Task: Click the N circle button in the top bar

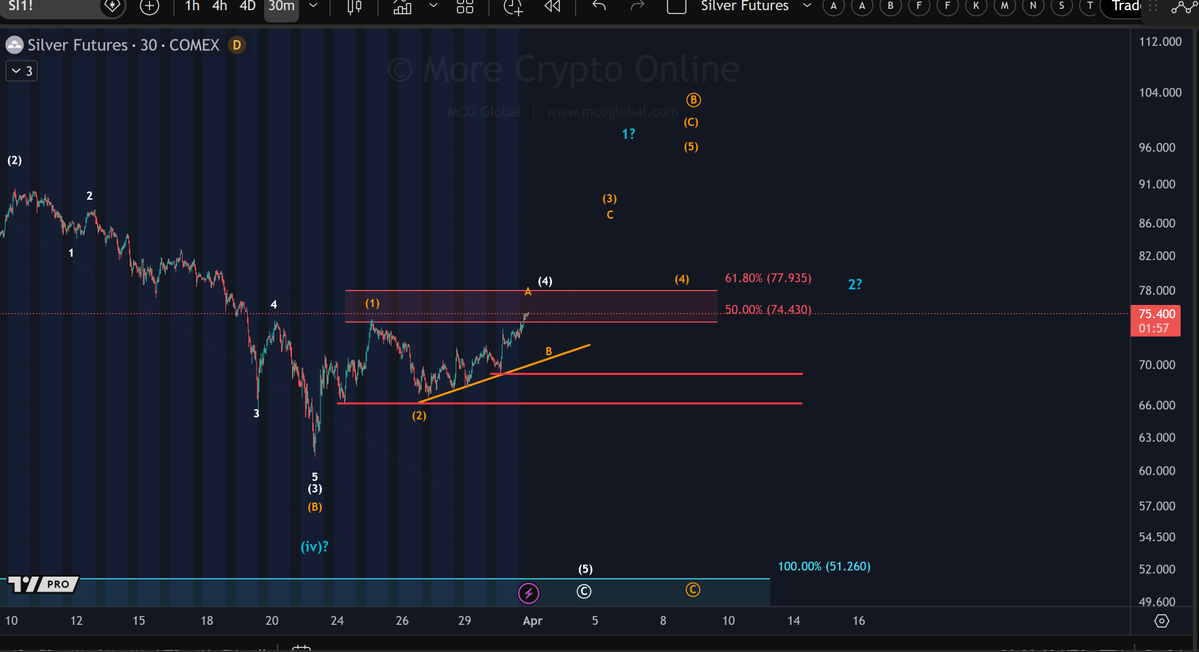Action: (x=1033, y=6)
